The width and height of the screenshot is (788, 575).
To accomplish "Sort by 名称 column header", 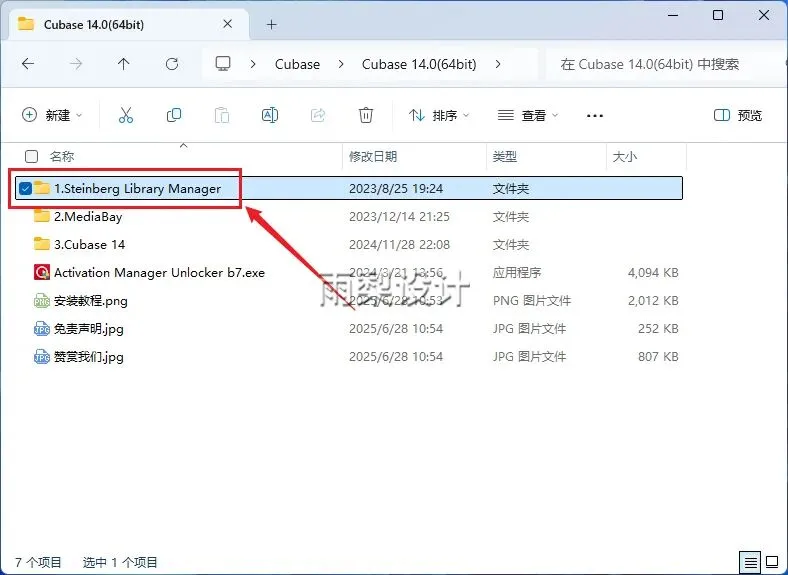I will point(62,156).
